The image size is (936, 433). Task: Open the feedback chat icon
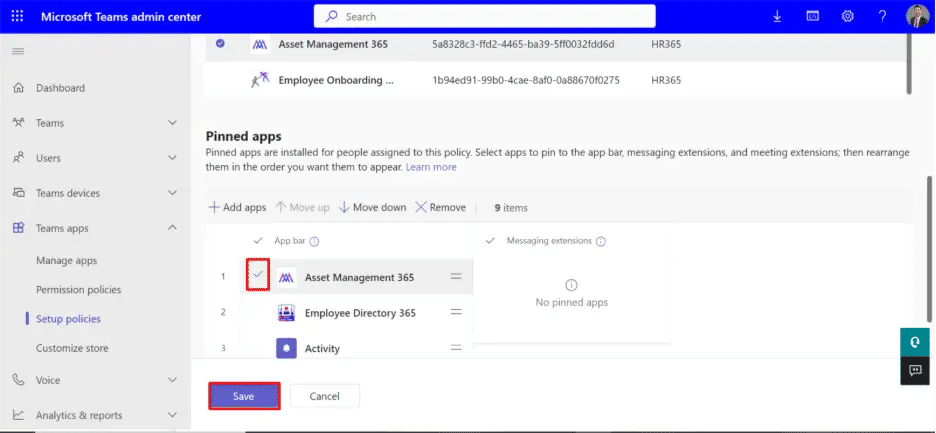tap(914, 370)
